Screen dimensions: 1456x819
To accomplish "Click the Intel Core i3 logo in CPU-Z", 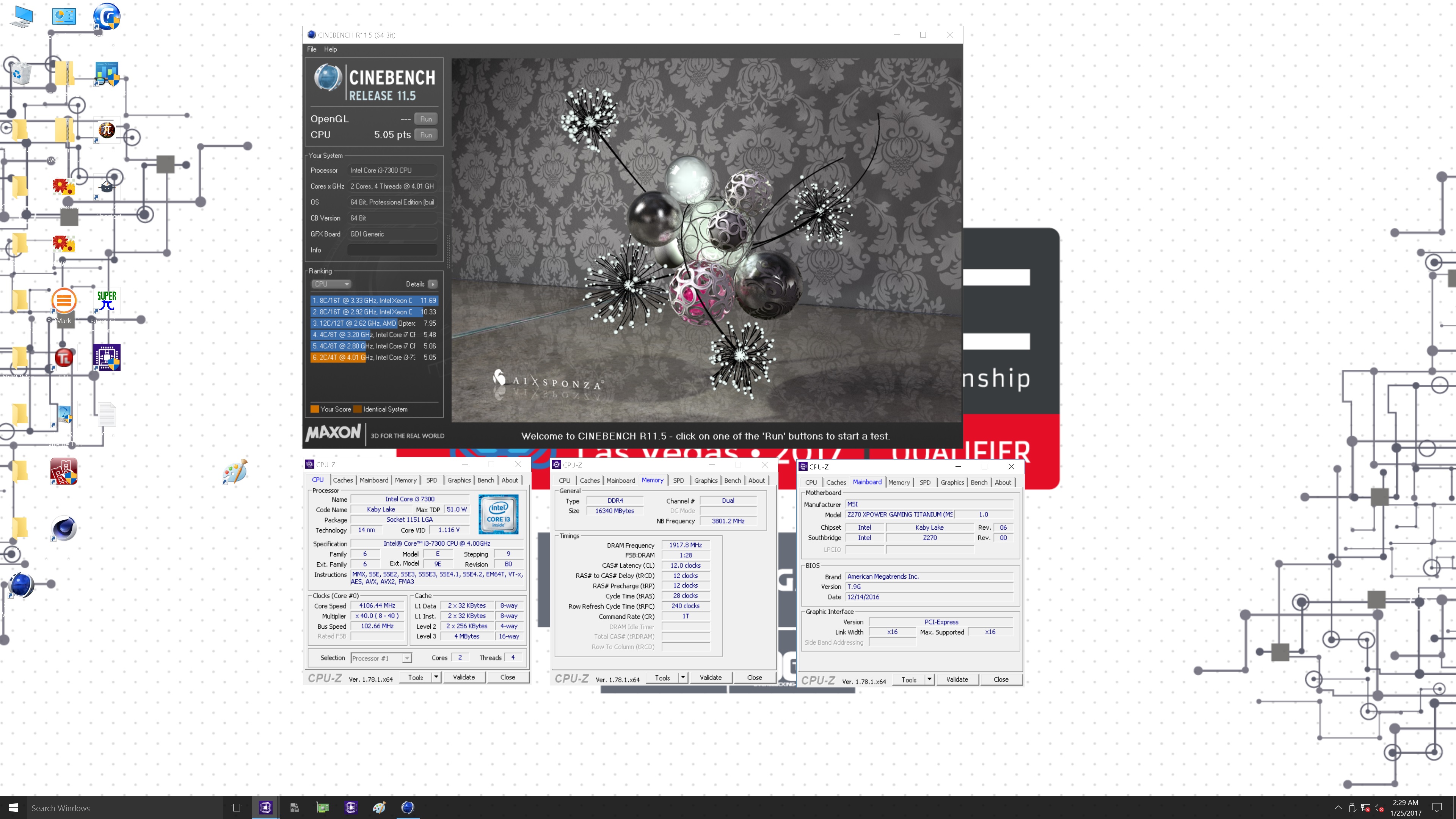I will (x=498, y=515).
